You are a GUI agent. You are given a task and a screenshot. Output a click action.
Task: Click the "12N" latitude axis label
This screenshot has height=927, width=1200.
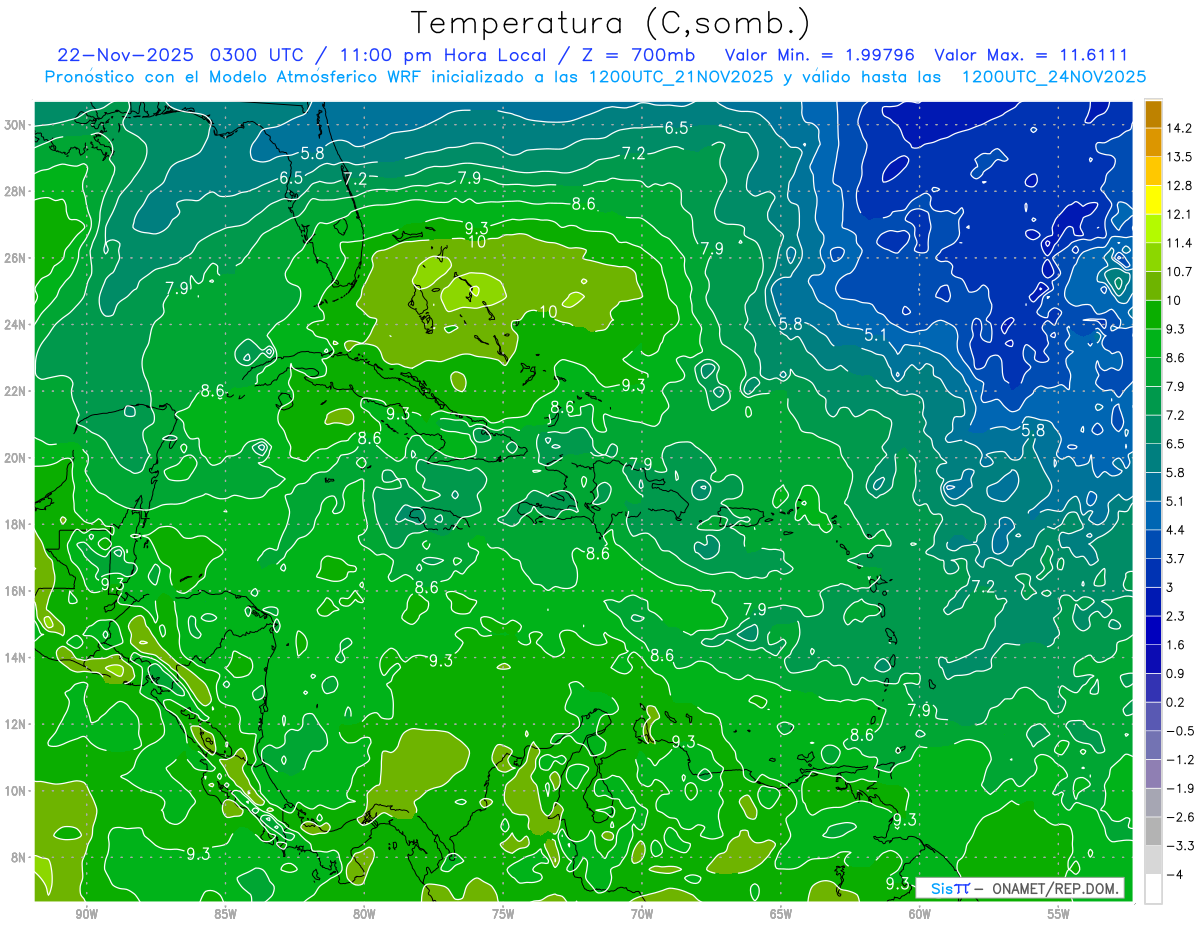pyautogui.click(x=14, y=724)
